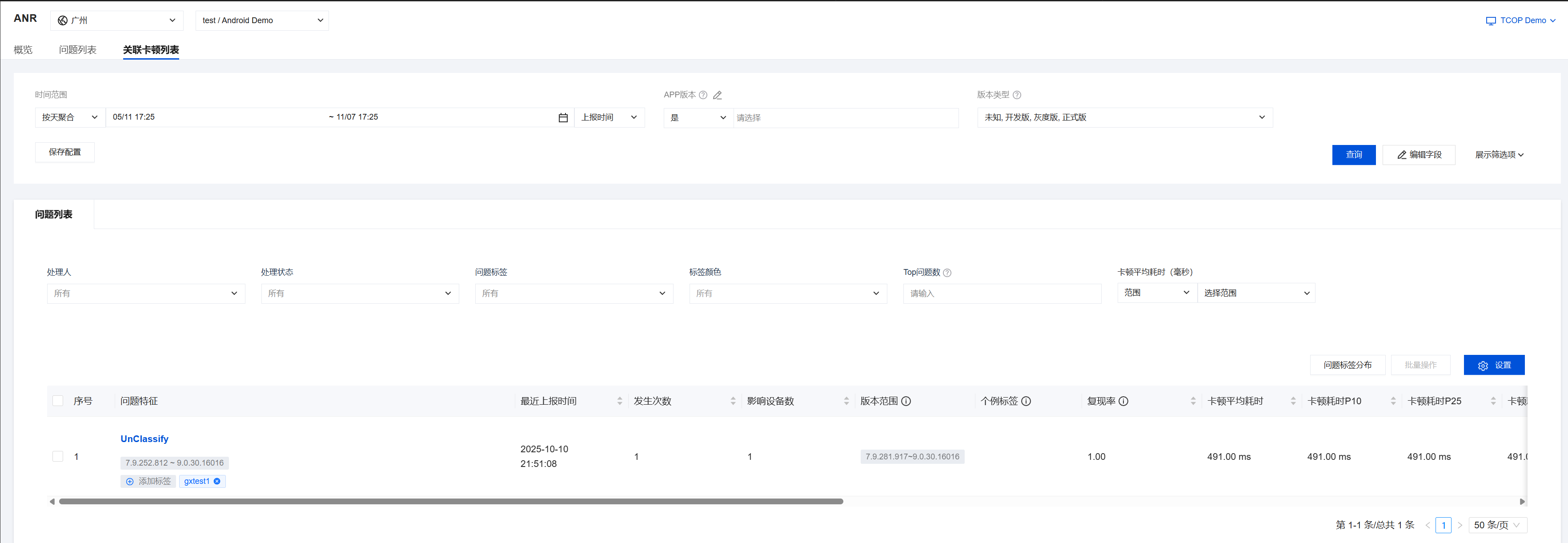The height and width of the screenshot is (543, 1568).
Task: Click the info icon beside 版本范围 header
Action: (x=906, y=401)
